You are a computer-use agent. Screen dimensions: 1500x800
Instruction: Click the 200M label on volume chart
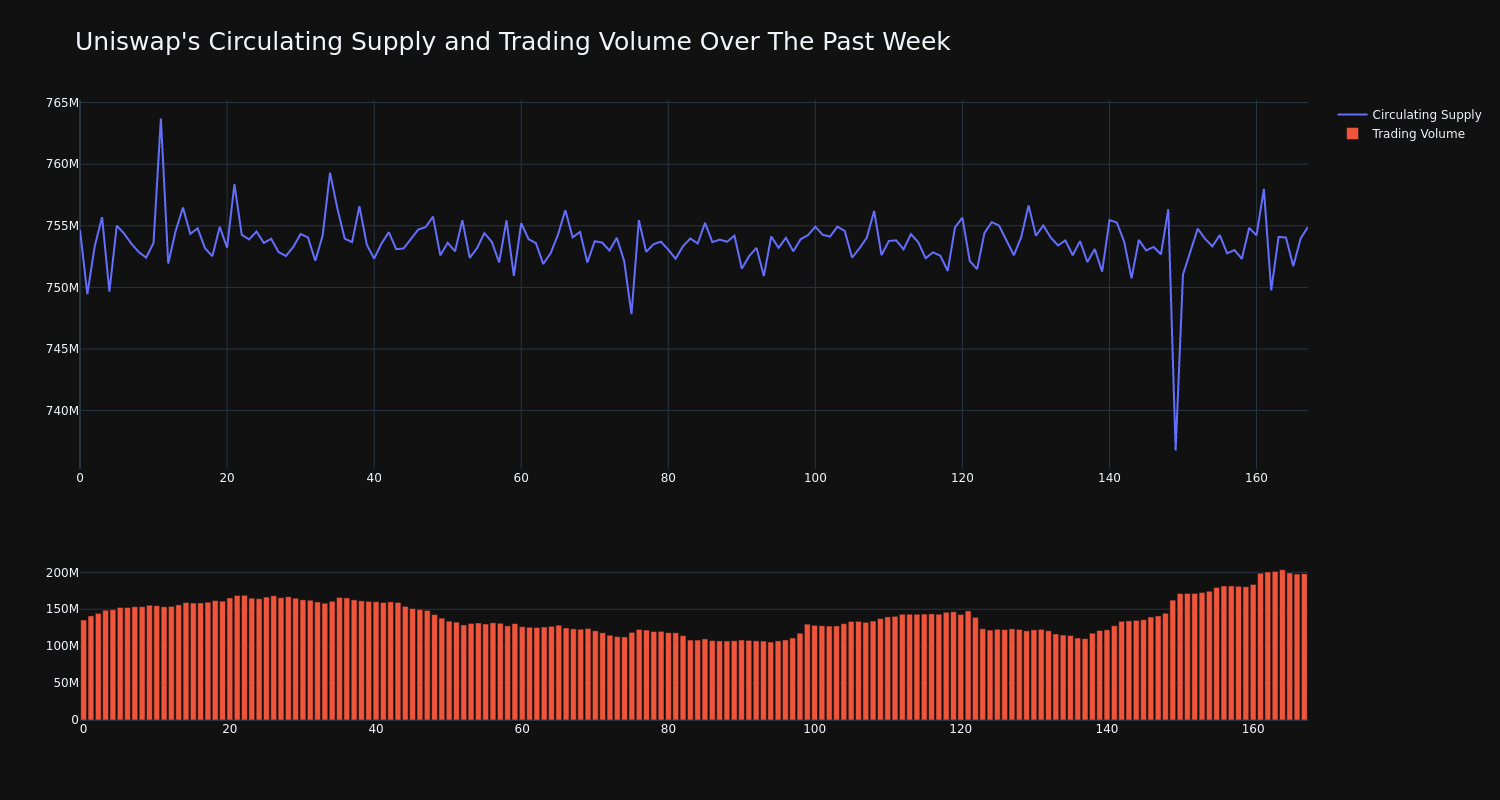(62, 573)
